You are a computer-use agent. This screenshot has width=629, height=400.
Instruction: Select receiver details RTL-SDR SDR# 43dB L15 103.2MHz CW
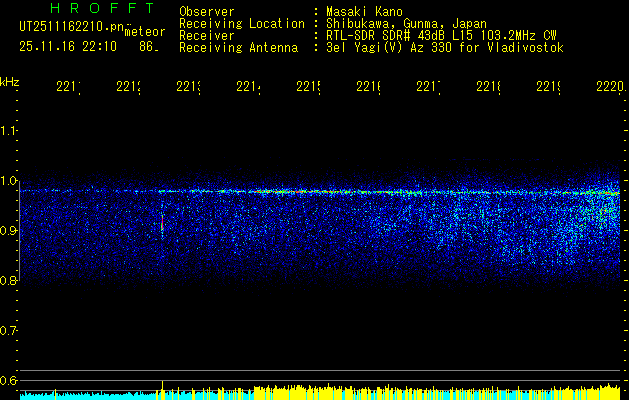[441, 36]
